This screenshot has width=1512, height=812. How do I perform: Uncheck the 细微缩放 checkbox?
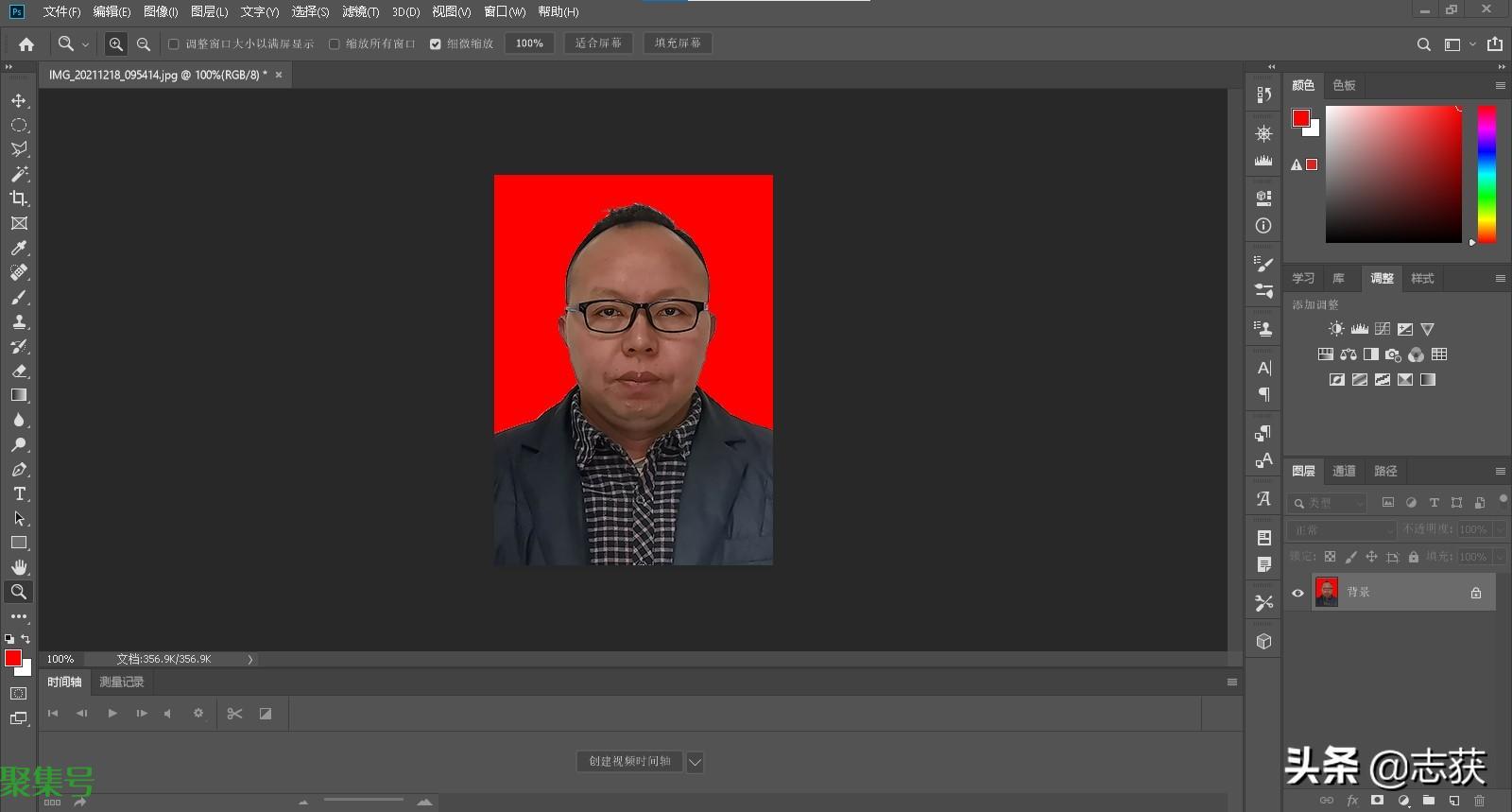pos(436,43)
